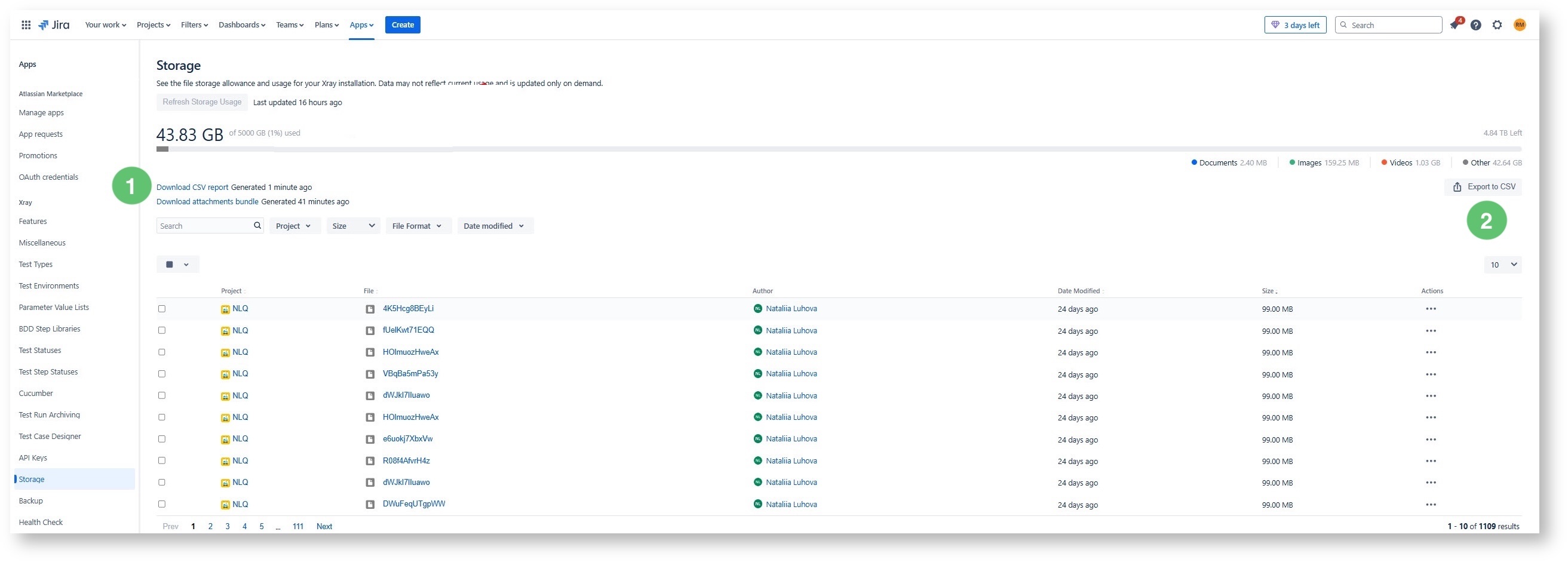The image size is (1568, 562).
Task: Open the help question mark icon
Action: pyautogui.click(x=1475, y=25)
